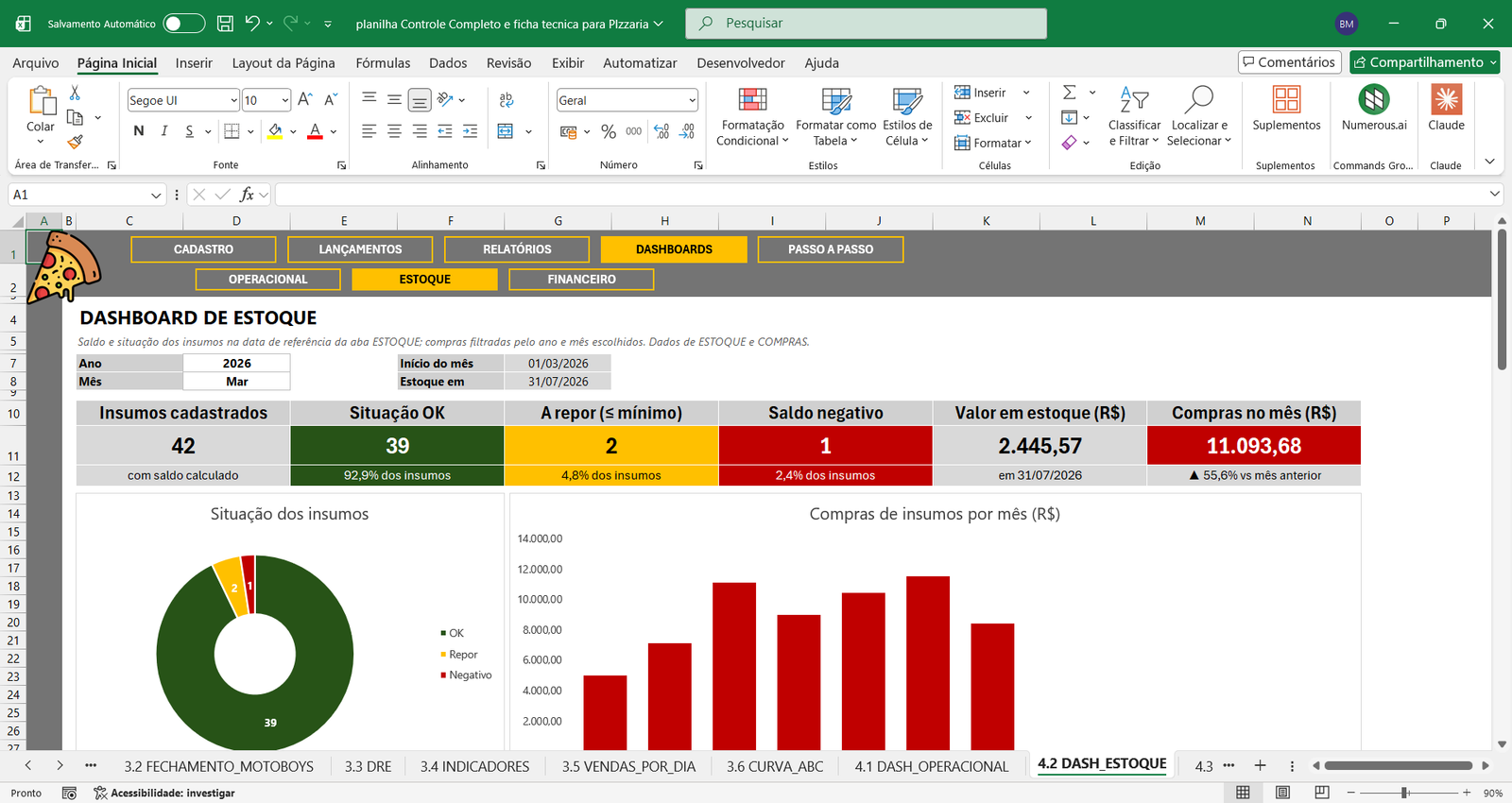Click the FINANCEIRO sub-button
This screenshot has width=1512, height=803.
pyautogui.click(x=581, y=280)
